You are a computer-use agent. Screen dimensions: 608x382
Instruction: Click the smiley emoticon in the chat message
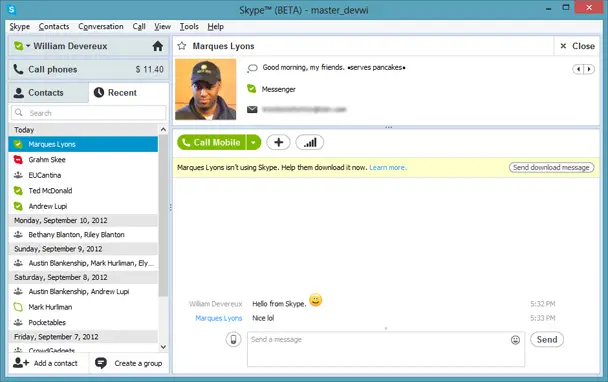316,300
